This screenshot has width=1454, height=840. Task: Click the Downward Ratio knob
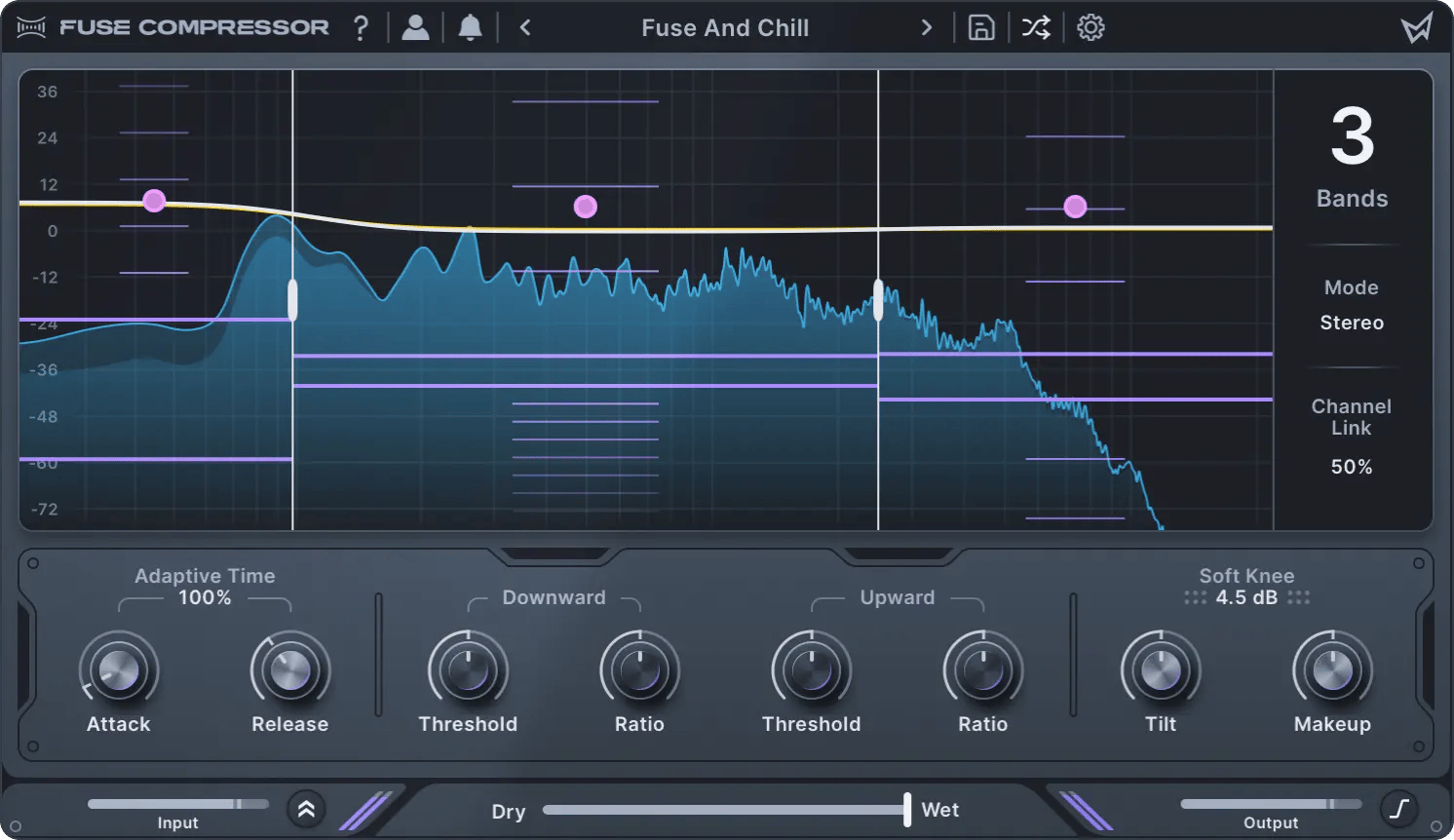point(639,670)
